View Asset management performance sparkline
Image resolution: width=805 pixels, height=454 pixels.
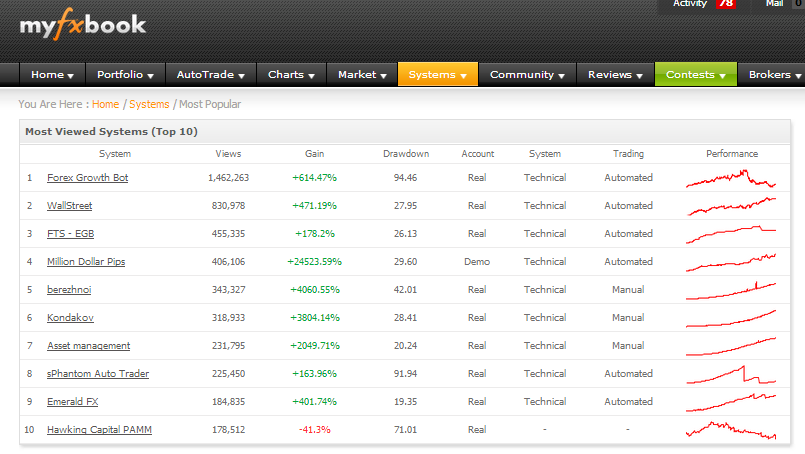731,346
